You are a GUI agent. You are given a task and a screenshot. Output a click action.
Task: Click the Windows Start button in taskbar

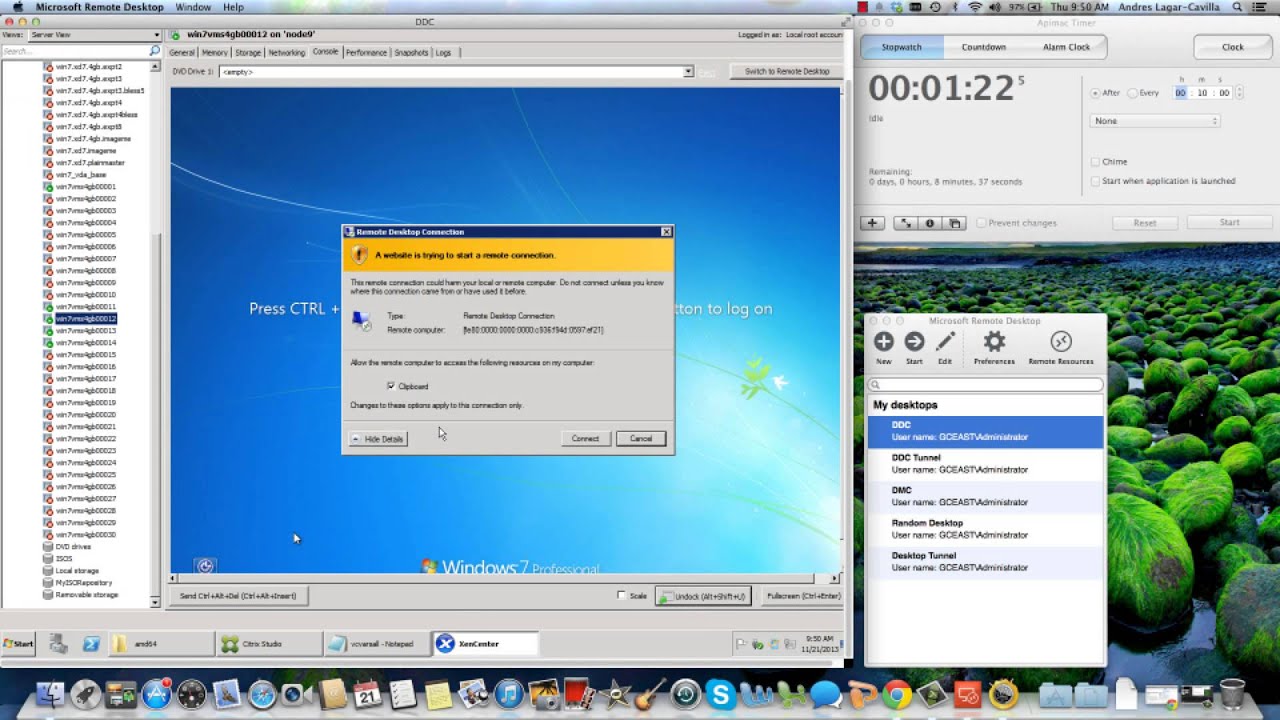pyautogui.click(x=18, y=644)
